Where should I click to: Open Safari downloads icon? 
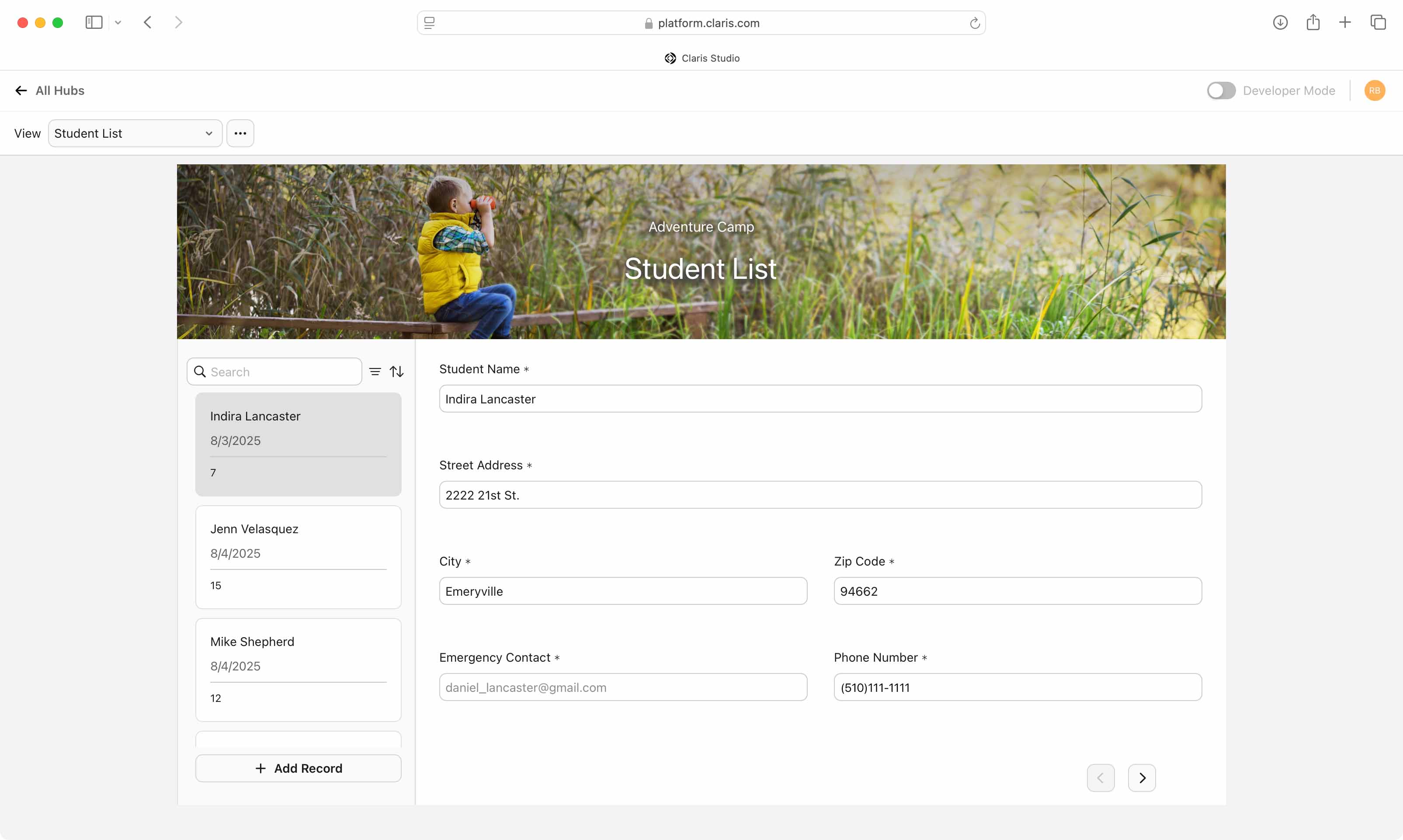click(x=1280, y=23)
